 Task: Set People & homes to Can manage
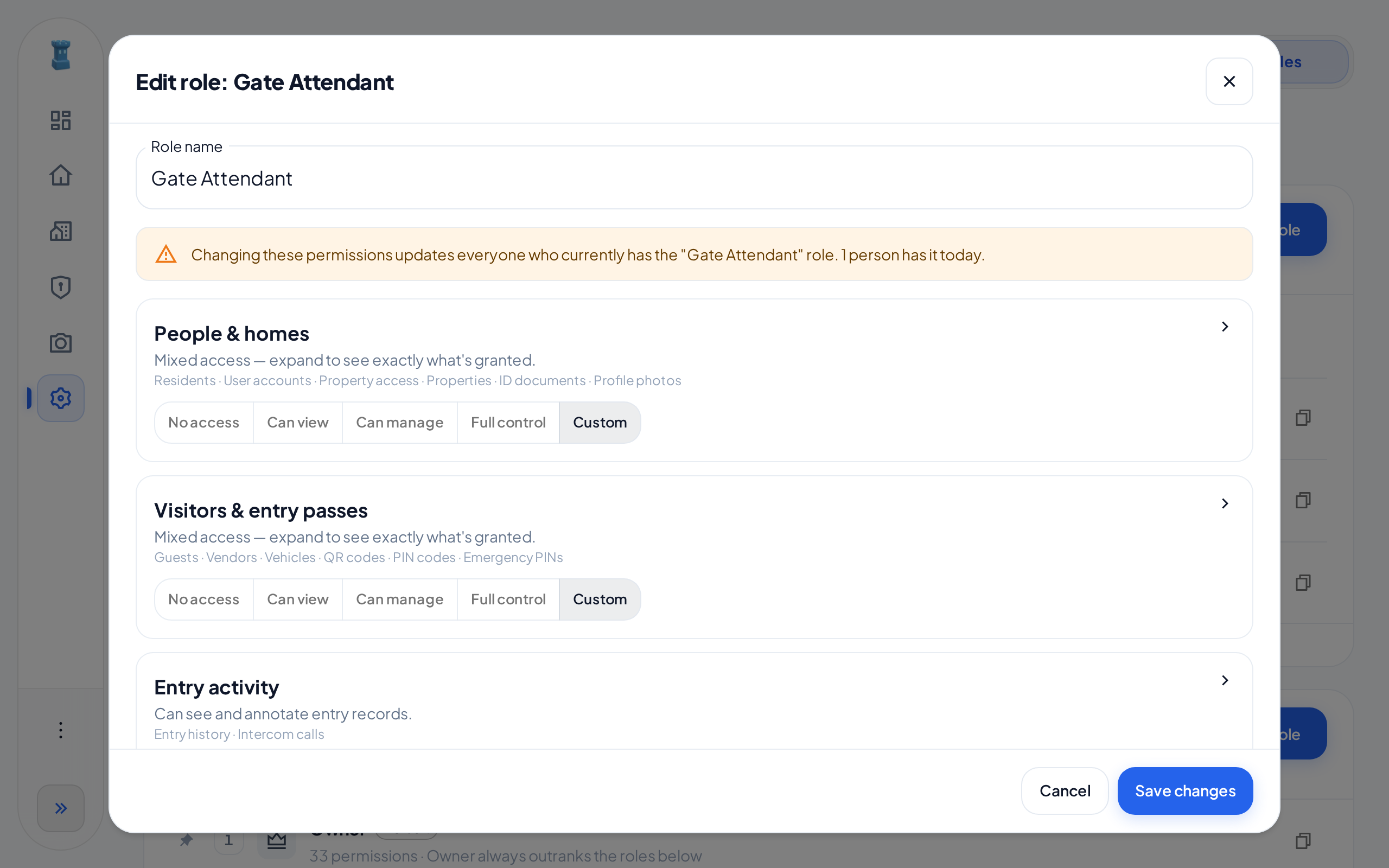coord(399,423)
